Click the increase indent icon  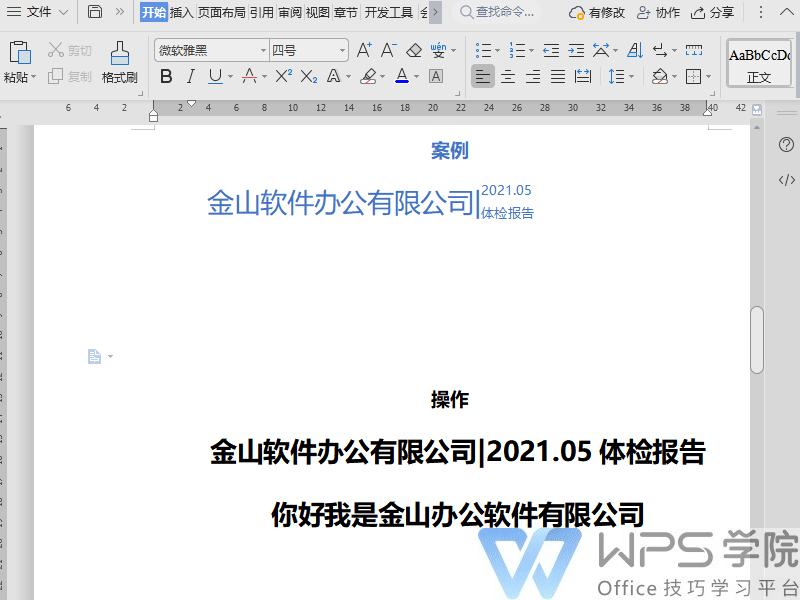click(576, 50)
